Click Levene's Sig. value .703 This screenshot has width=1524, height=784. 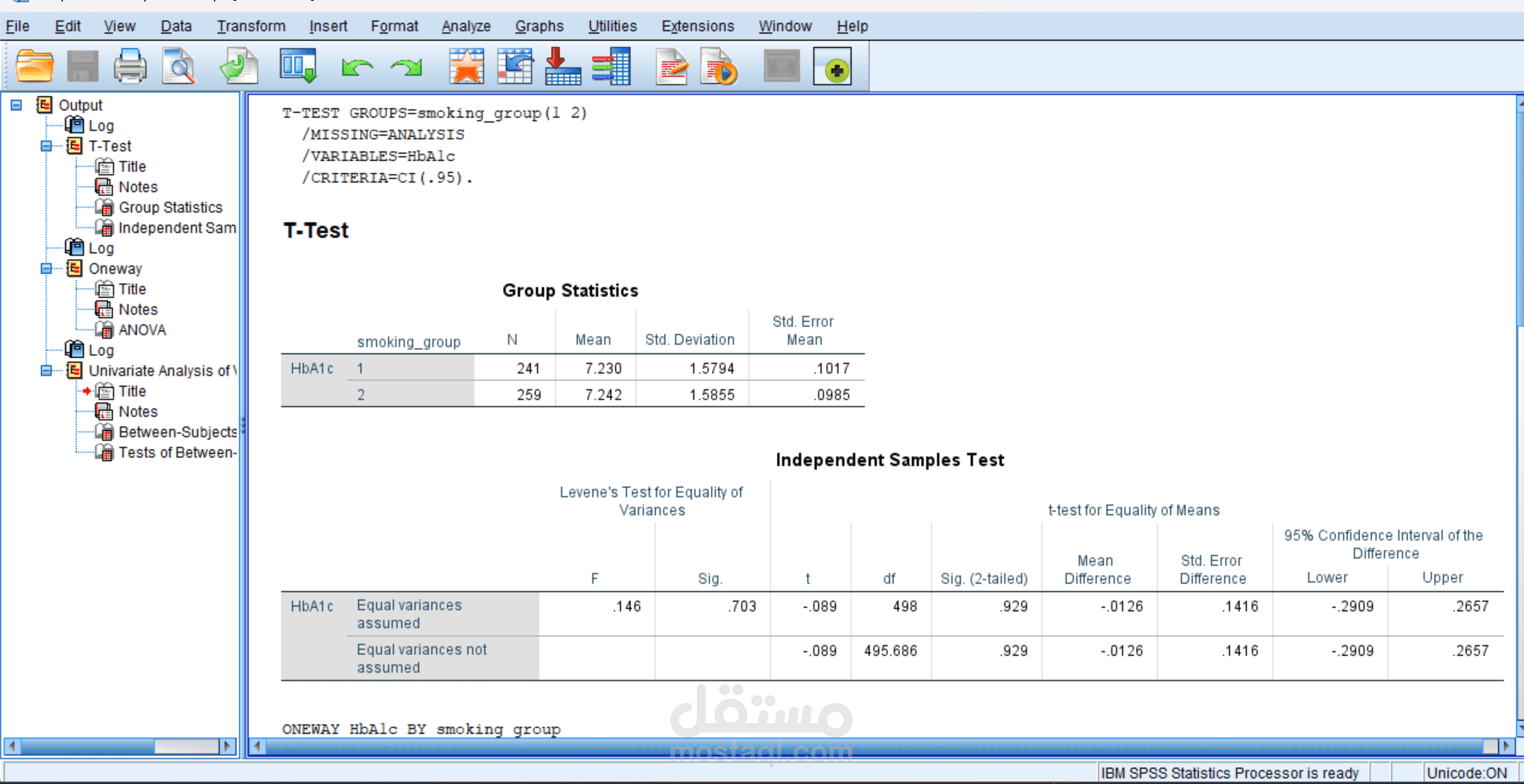click(742, 606)
